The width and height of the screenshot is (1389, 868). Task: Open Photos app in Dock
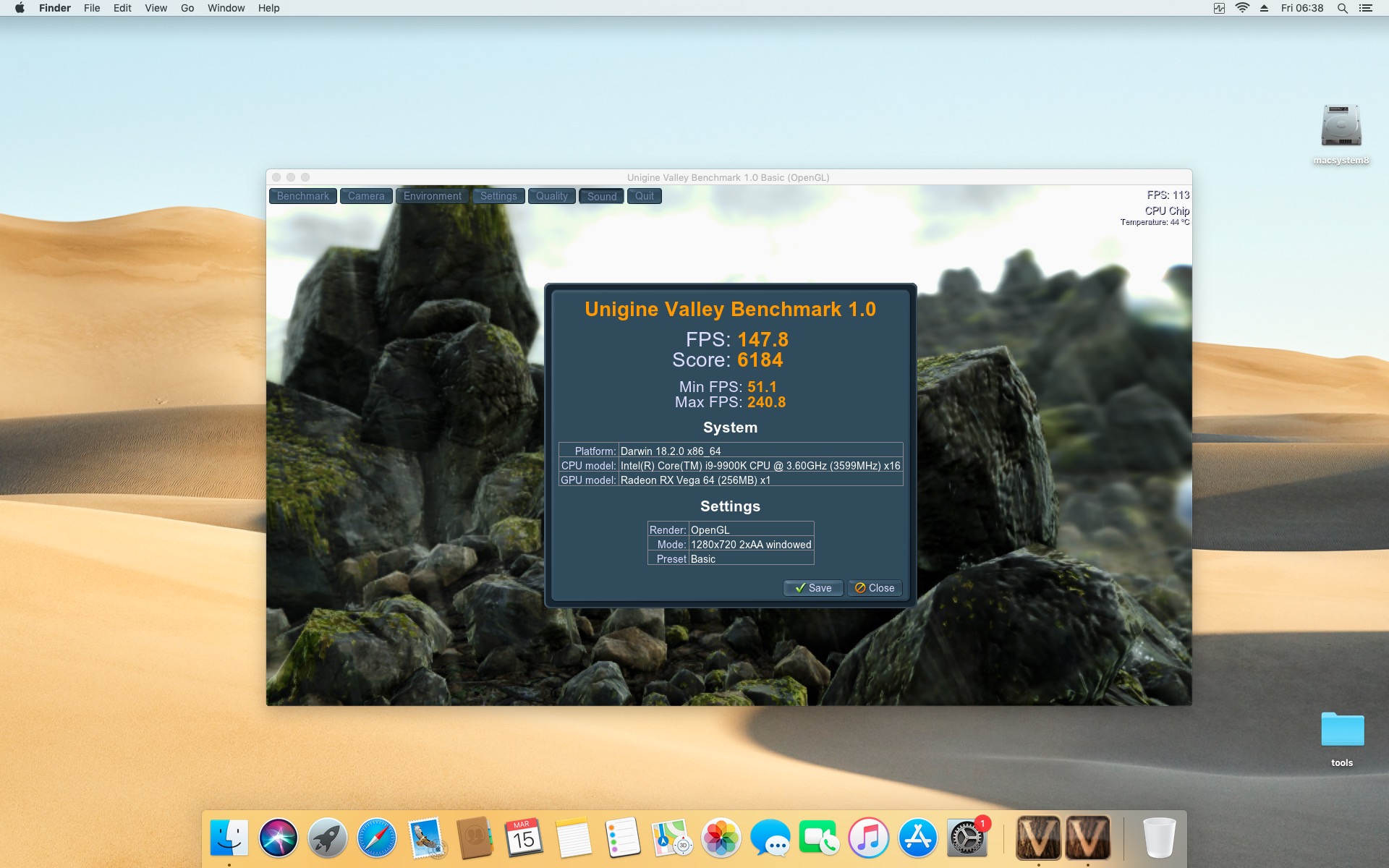coord(721,838)
